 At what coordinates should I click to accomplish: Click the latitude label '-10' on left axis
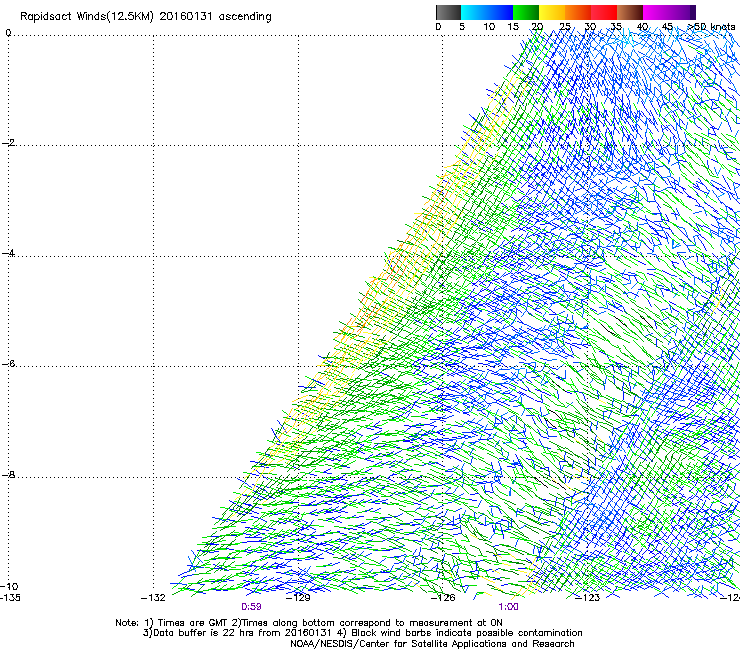coord(9,586)
